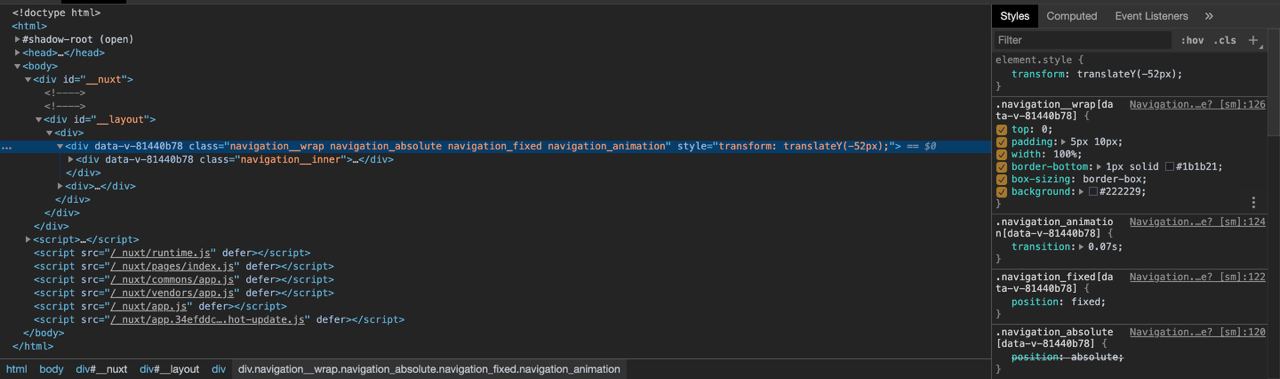This screenshot has width=1280, height=379.
Task: Click the .navigation_fixed selector text
Action: (1054, 283)
